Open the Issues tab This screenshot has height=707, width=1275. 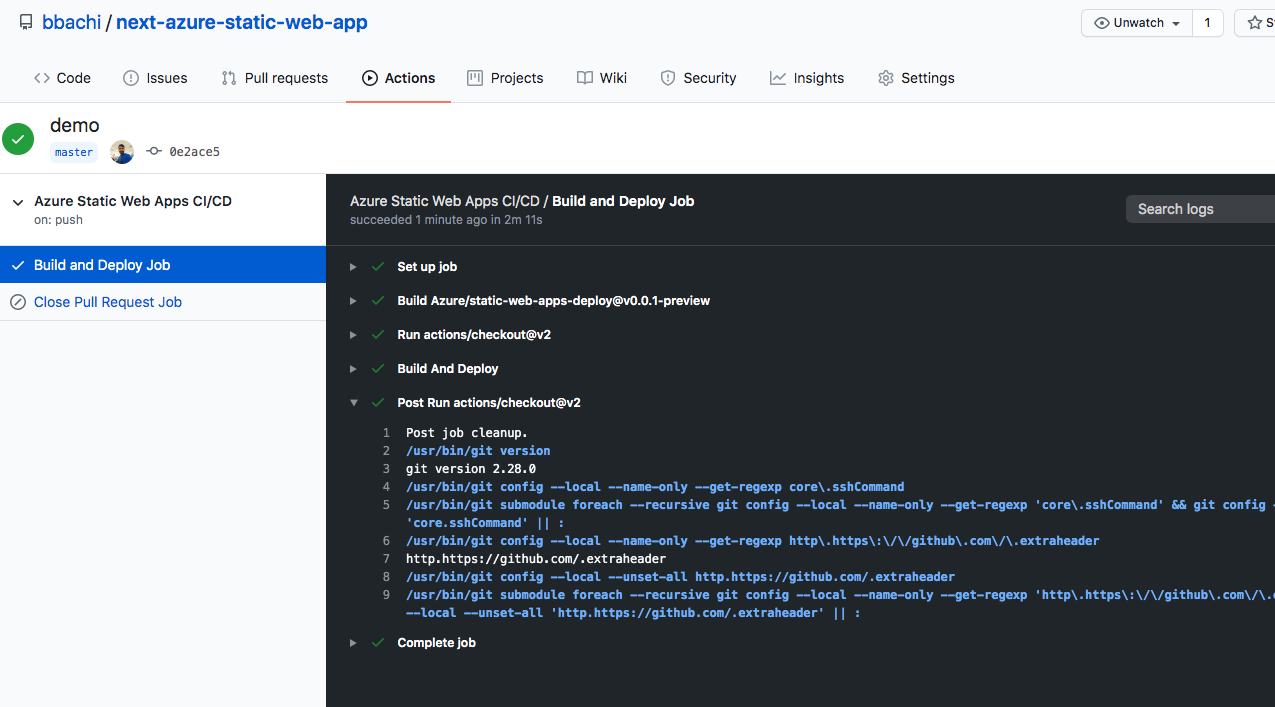point(155,78)
